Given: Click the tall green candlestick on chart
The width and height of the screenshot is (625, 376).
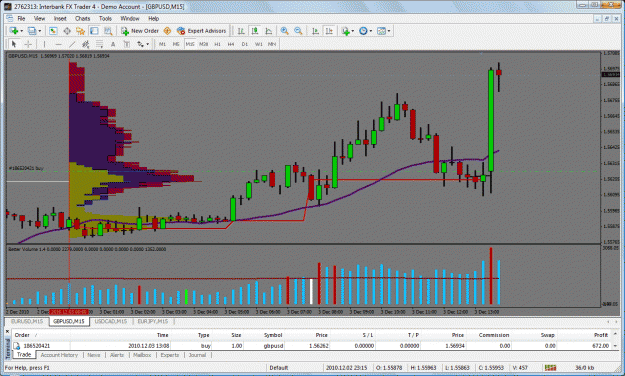Looking at the screenshot, I should (x=491, y=120).
